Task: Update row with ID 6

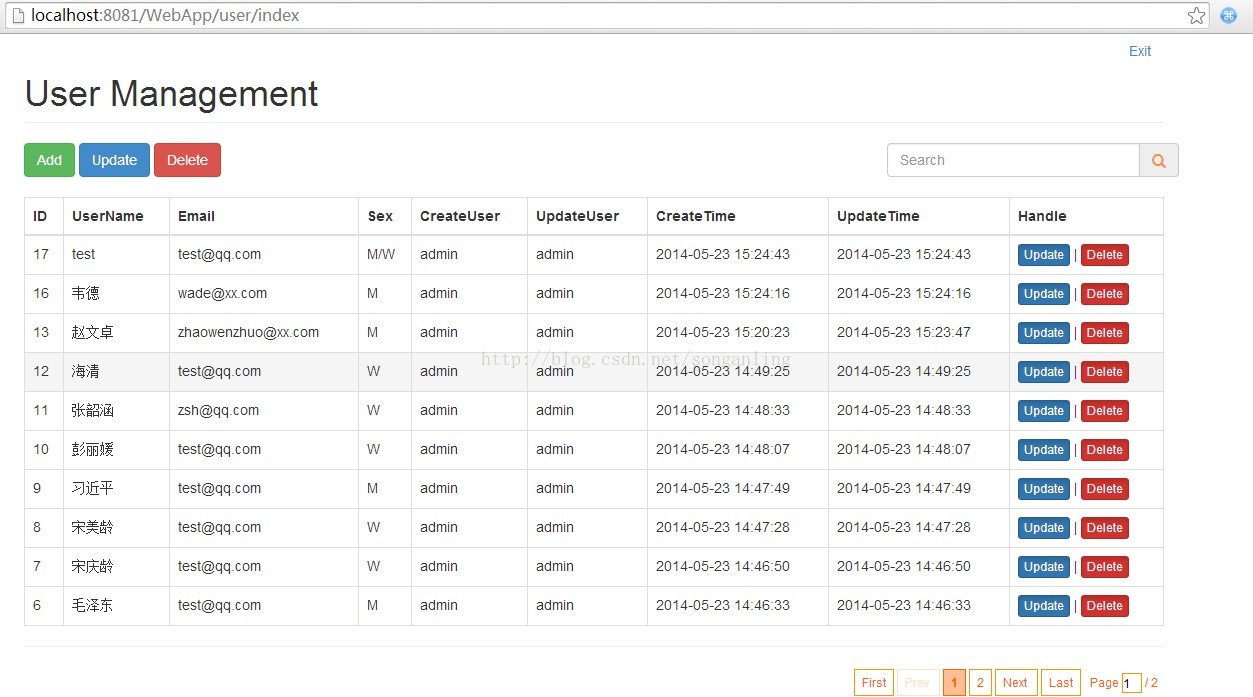Action: click(1043, 606)
